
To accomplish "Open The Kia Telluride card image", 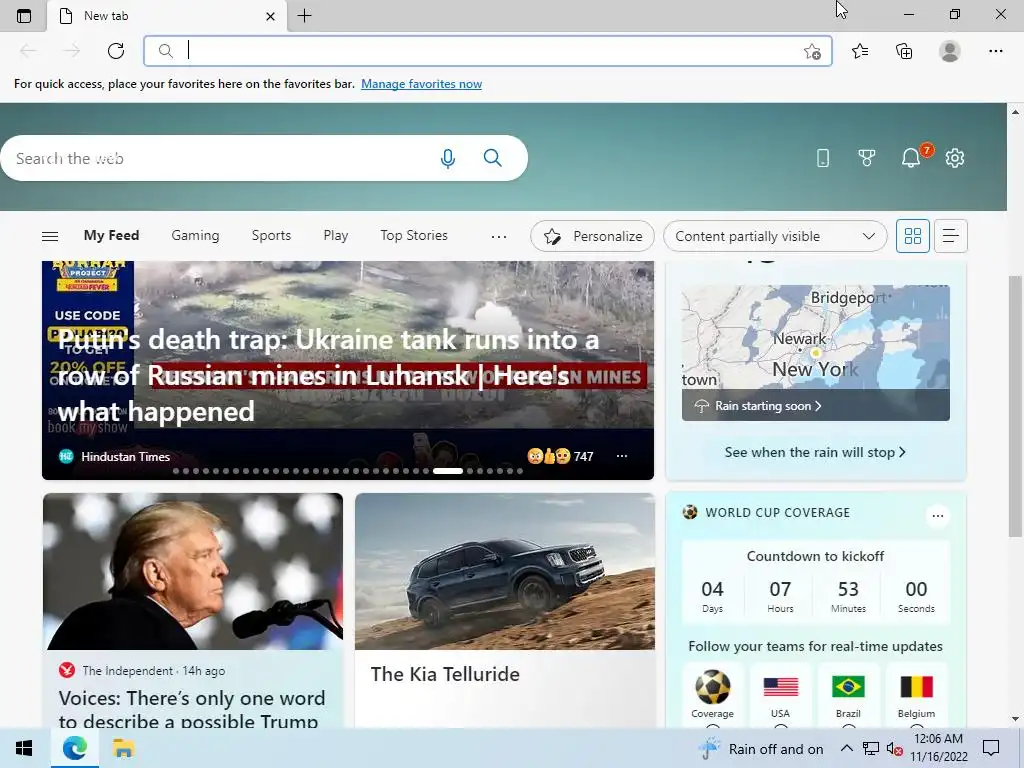I will point(505,571).
